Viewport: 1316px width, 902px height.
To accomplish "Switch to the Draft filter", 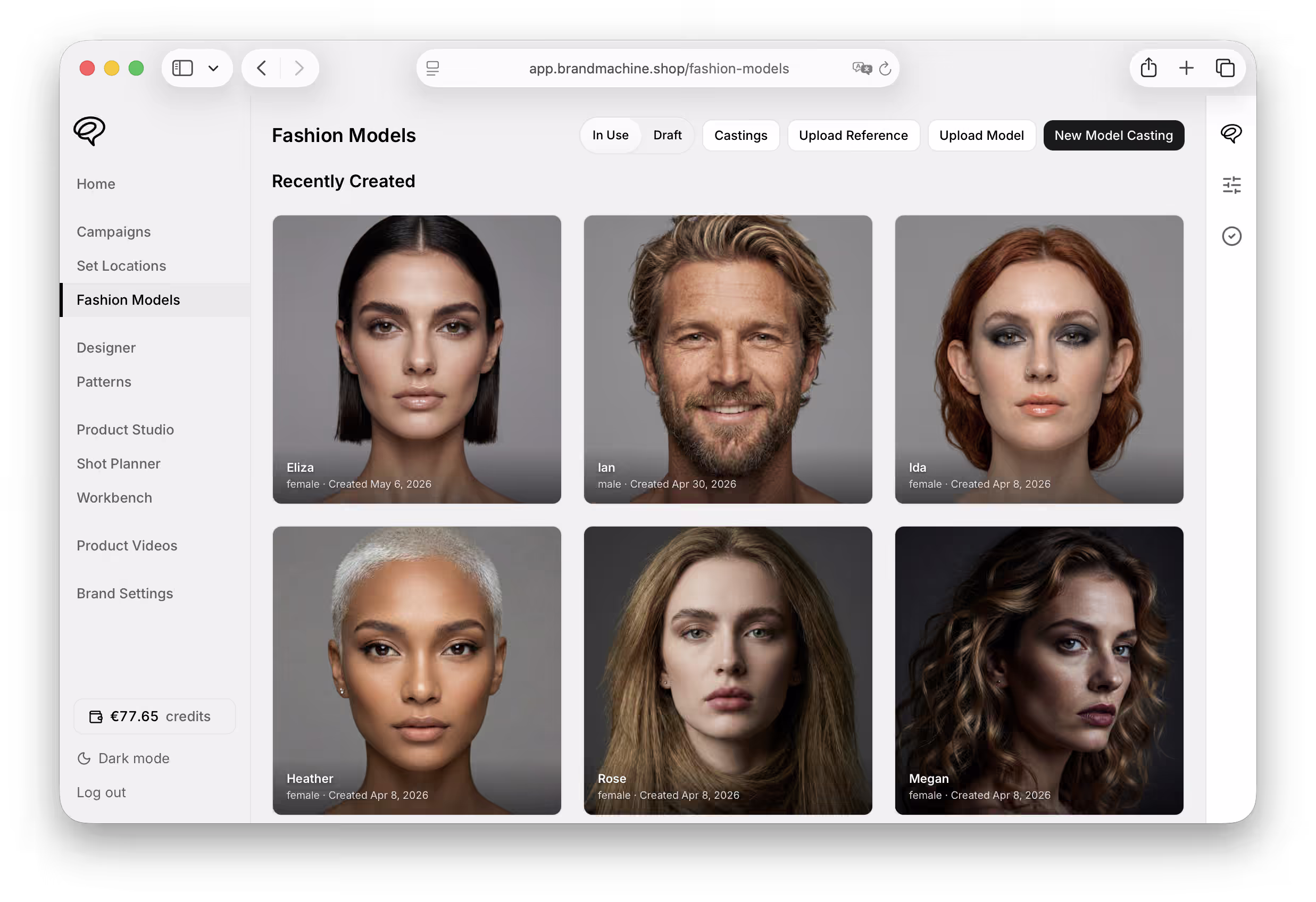I will [x=667, y=135].
